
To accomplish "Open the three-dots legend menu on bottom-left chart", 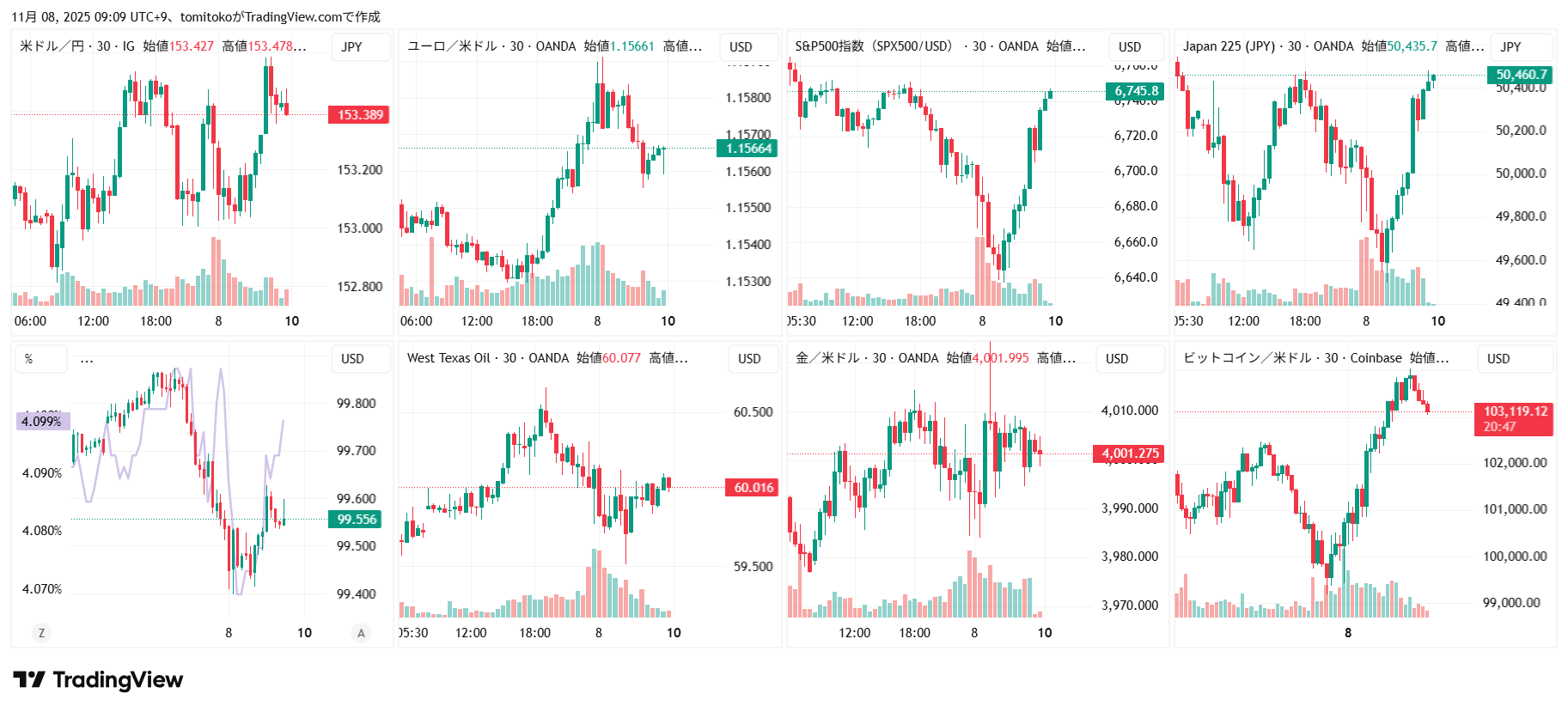I will (87, 359).
